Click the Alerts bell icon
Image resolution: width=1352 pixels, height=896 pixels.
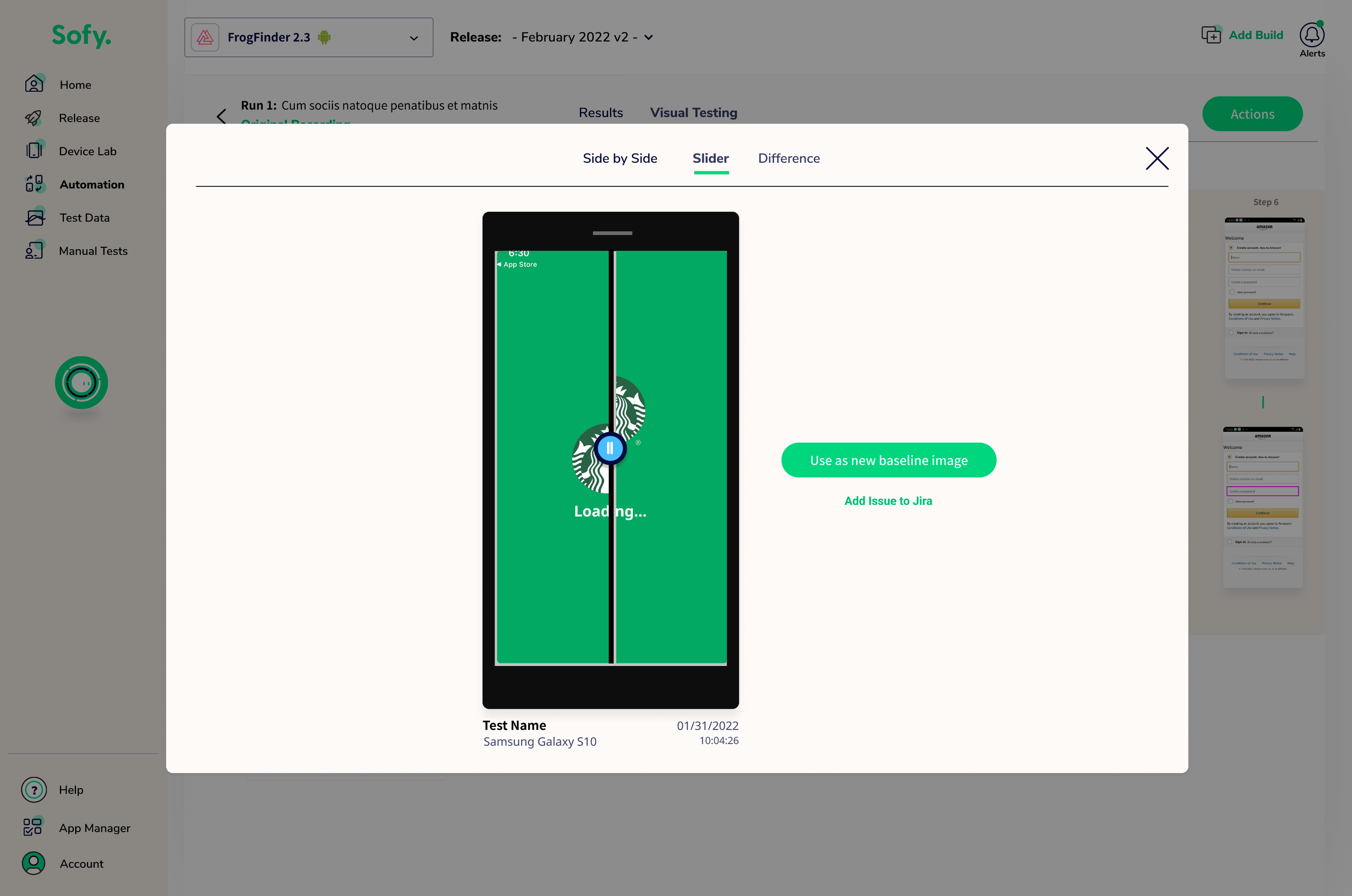(x=1312, y=35)
